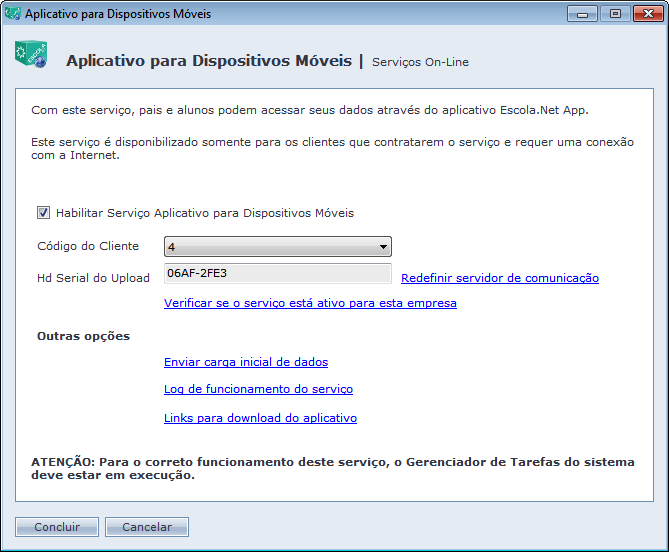Open the Código do Cliente combo box
Screen dimensions: 669x552
coord(277,247)
